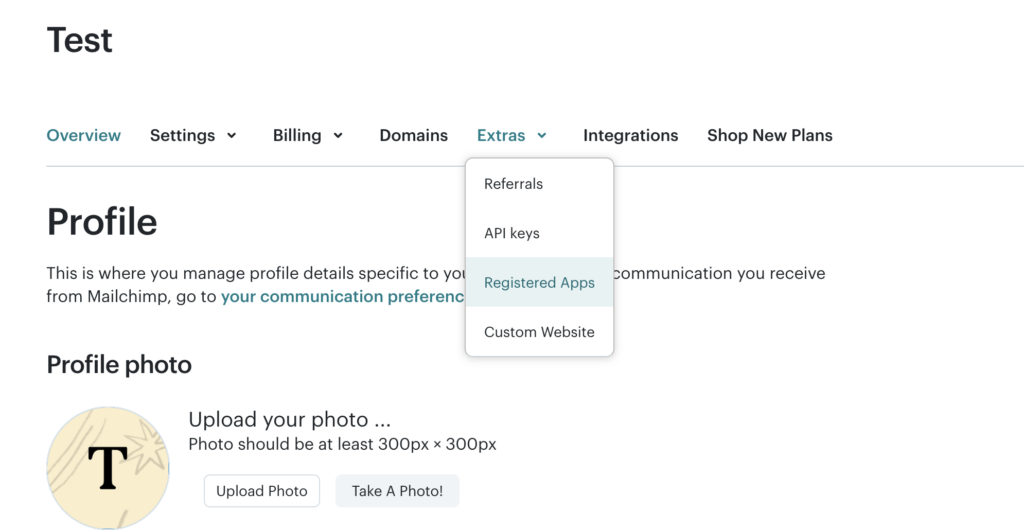Expand the chevron next to Billing
The height and width of the screenshot is (530, 1024).
(338, 135)
